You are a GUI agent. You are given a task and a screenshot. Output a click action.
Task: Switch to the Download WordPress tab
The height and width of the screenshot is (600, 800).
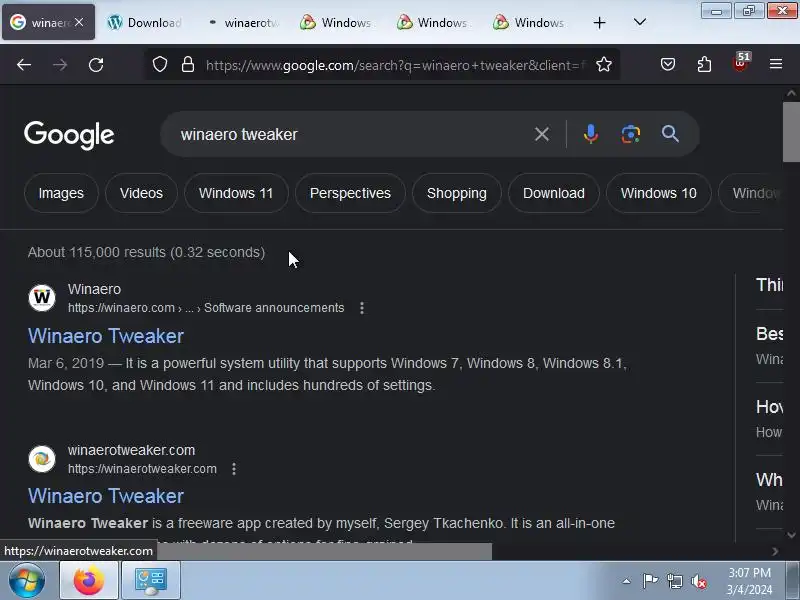tap(145, 22)
